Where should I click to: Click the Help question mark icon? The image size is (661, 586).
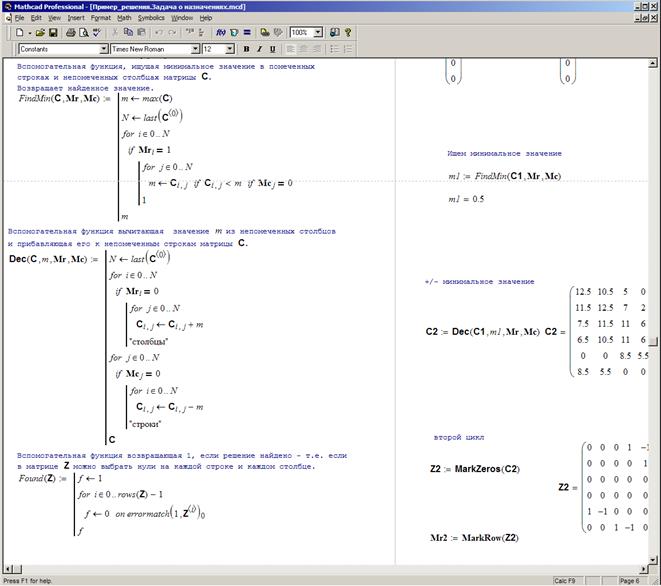coord(347,32)
